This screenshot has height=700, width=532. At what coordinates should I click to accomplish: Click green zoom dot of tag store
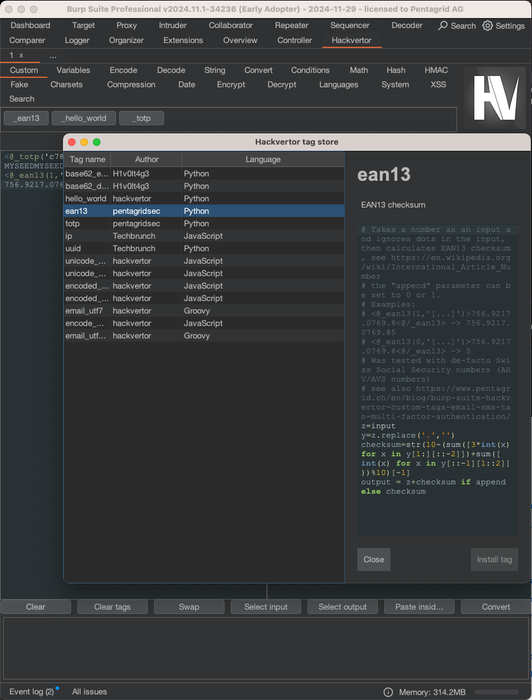[96, 142]
